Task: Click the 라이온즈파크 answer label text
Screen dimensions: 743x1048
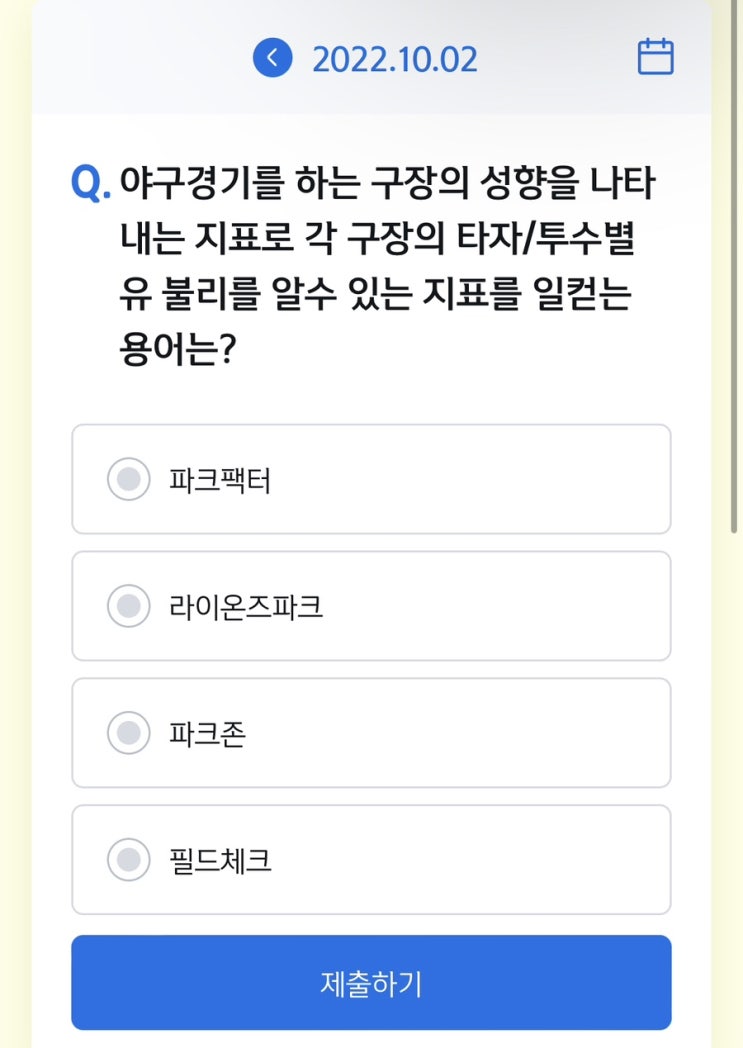Action: tap(246, 607)
